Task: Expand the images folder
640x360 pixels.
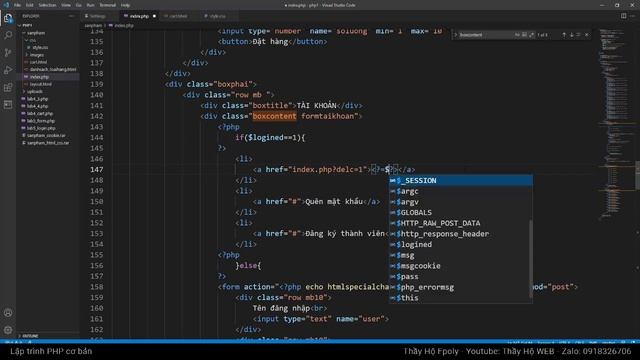Action: pos(27,55)
